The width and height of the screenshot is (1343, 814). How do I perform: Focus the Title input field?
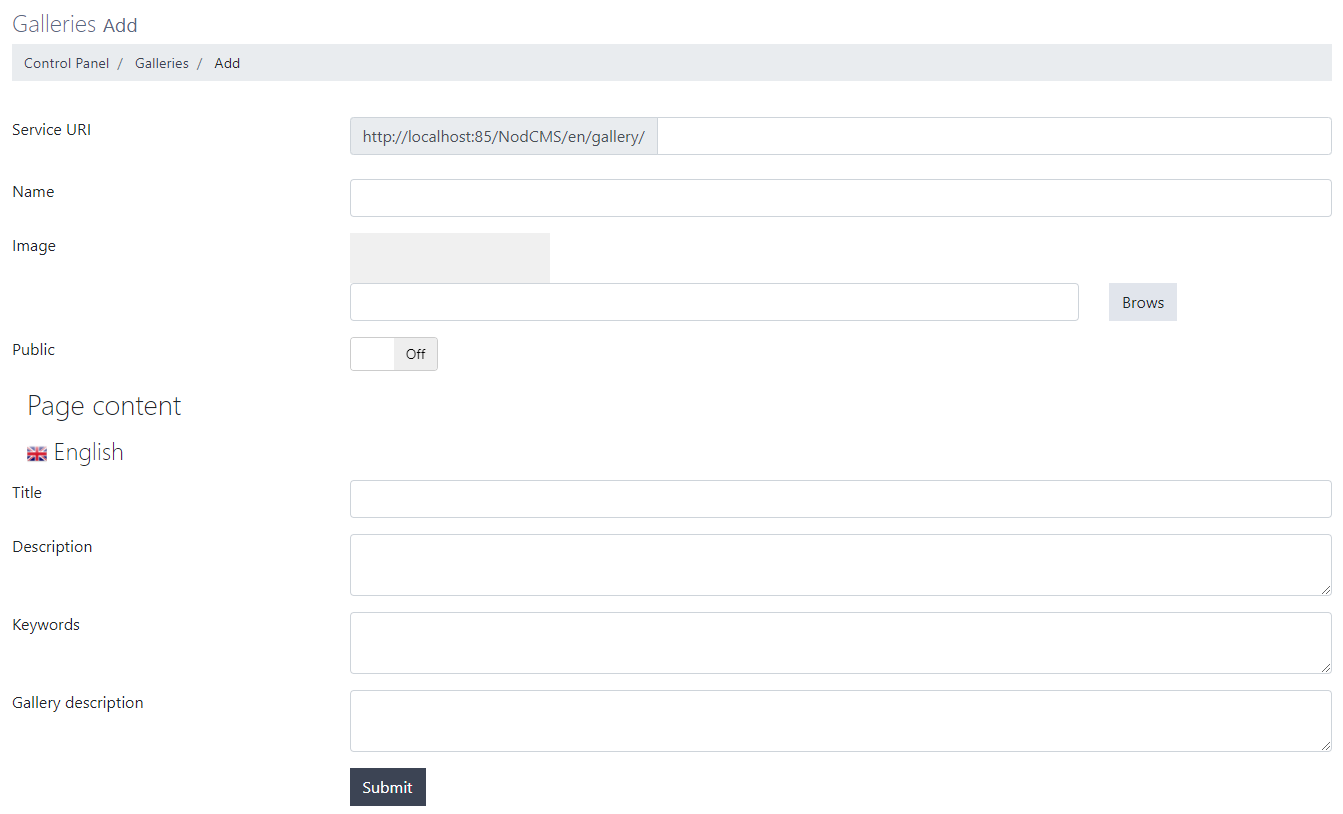coord(840,499)
